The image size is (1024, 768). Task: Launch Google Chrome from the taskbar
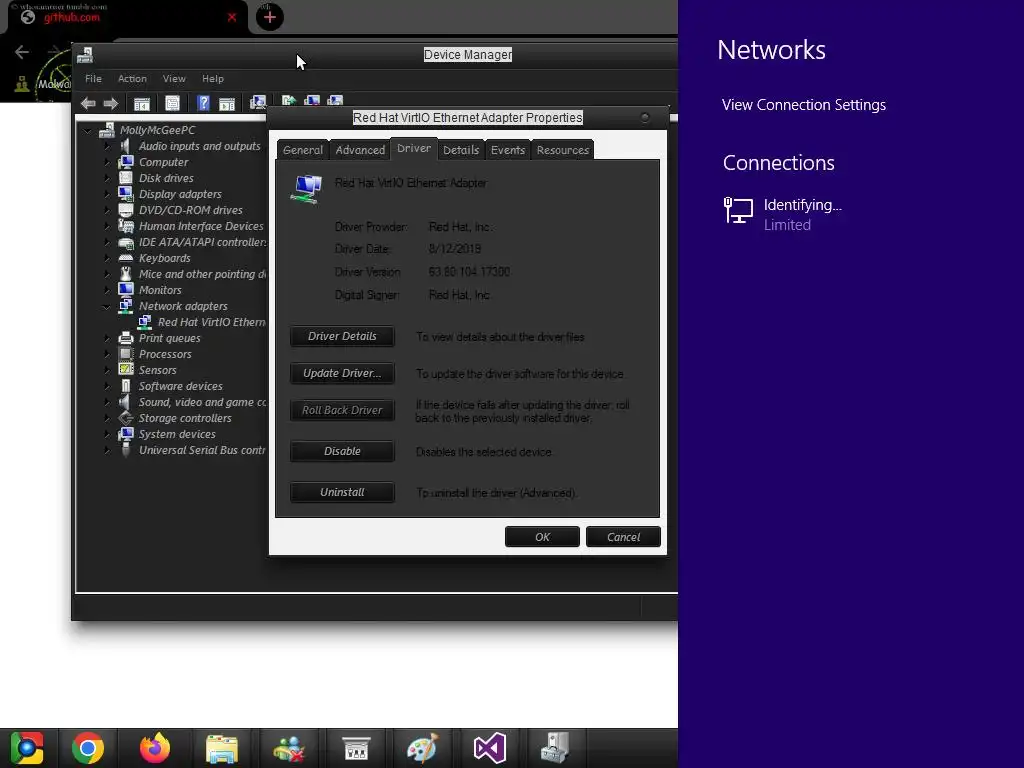pos(88,748)
